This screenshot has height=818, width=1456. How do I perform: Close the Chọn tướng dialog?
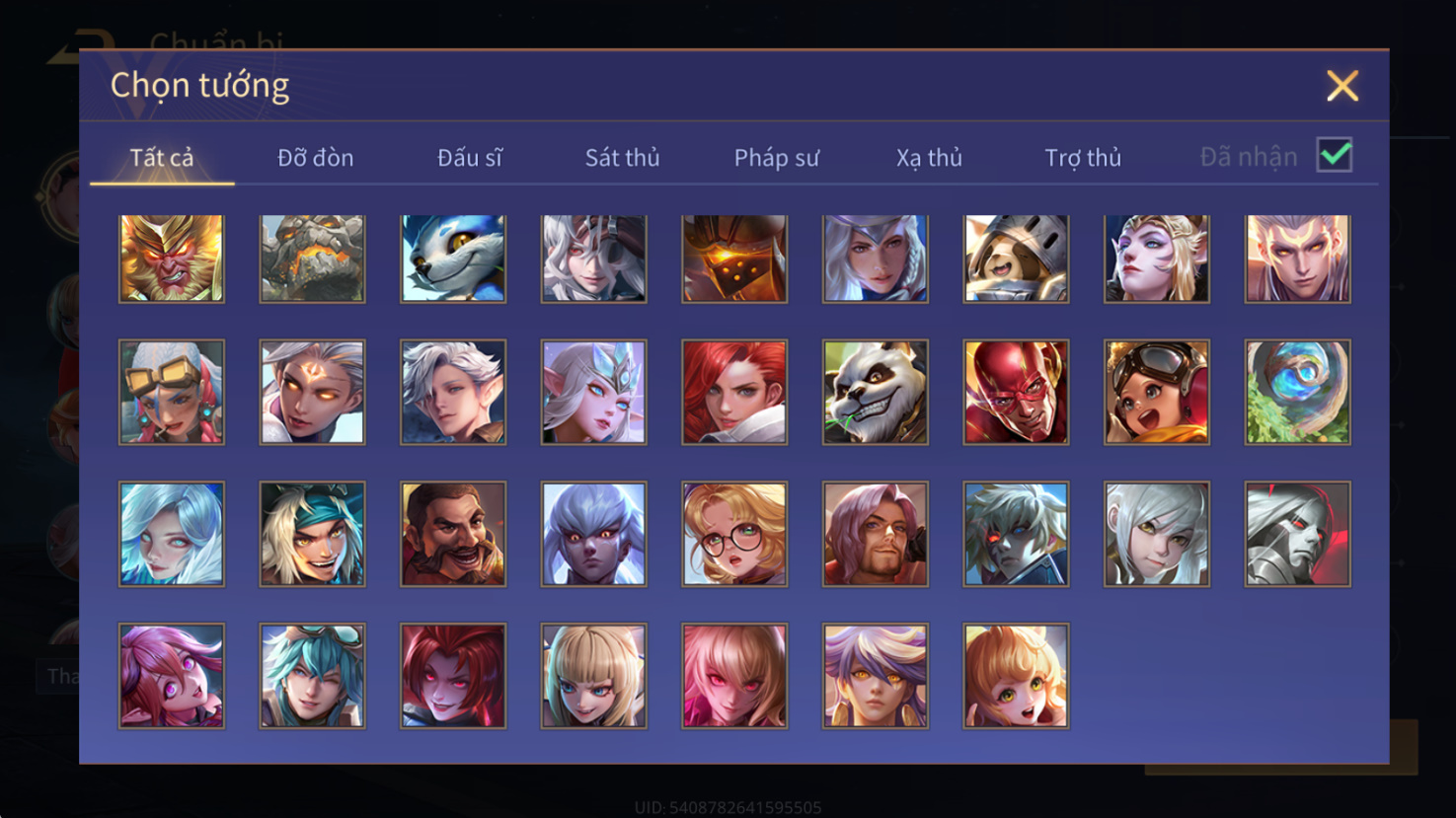[x=1342, y=86]
